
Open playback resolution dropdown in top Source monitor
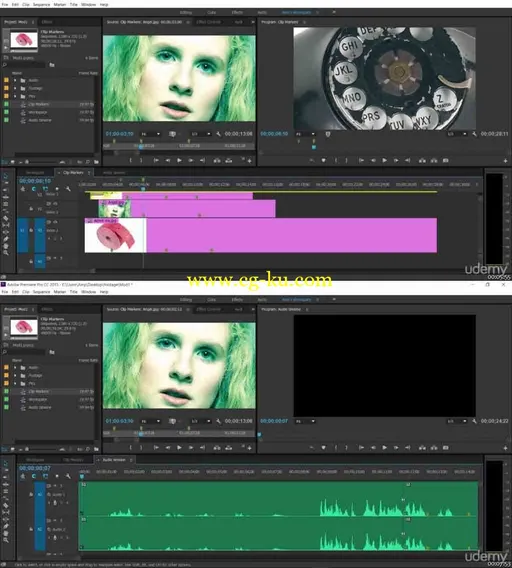[201, 134]
